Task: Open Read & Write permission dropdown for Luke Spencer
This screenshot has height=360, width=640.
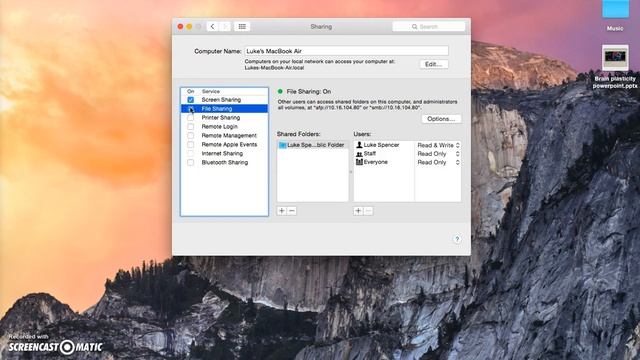Action: 438,145
